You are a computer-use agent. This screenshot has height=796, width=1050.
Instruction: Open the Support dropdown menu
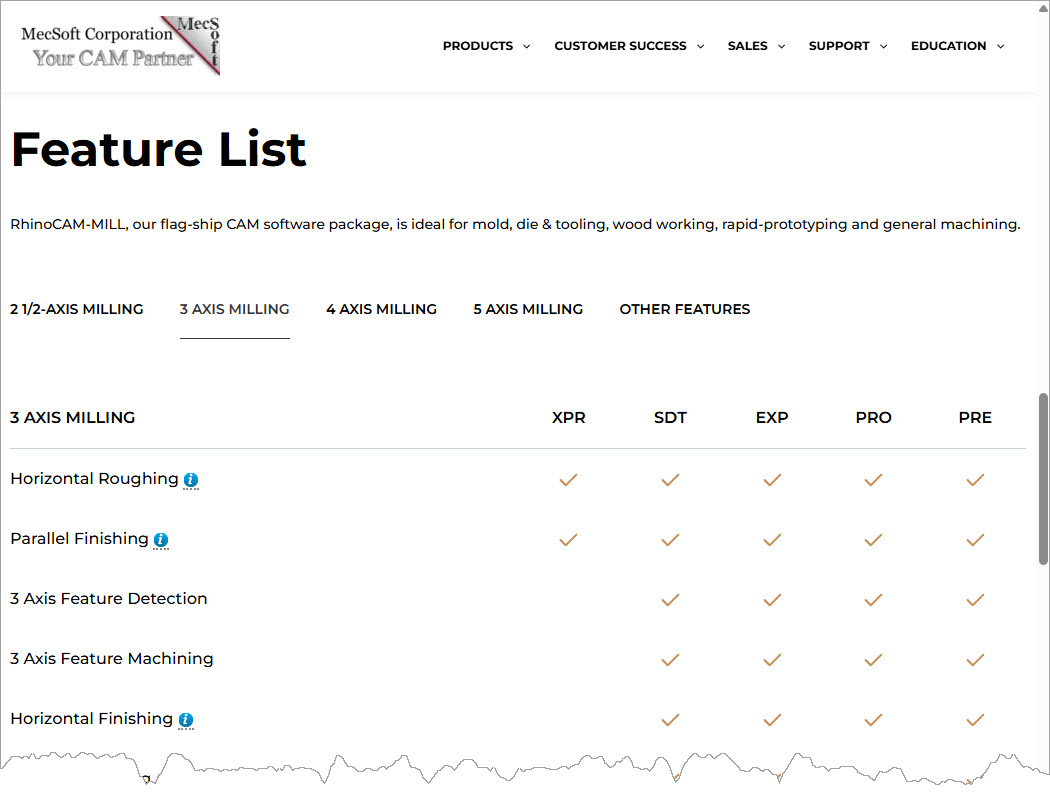click(847, 46)
